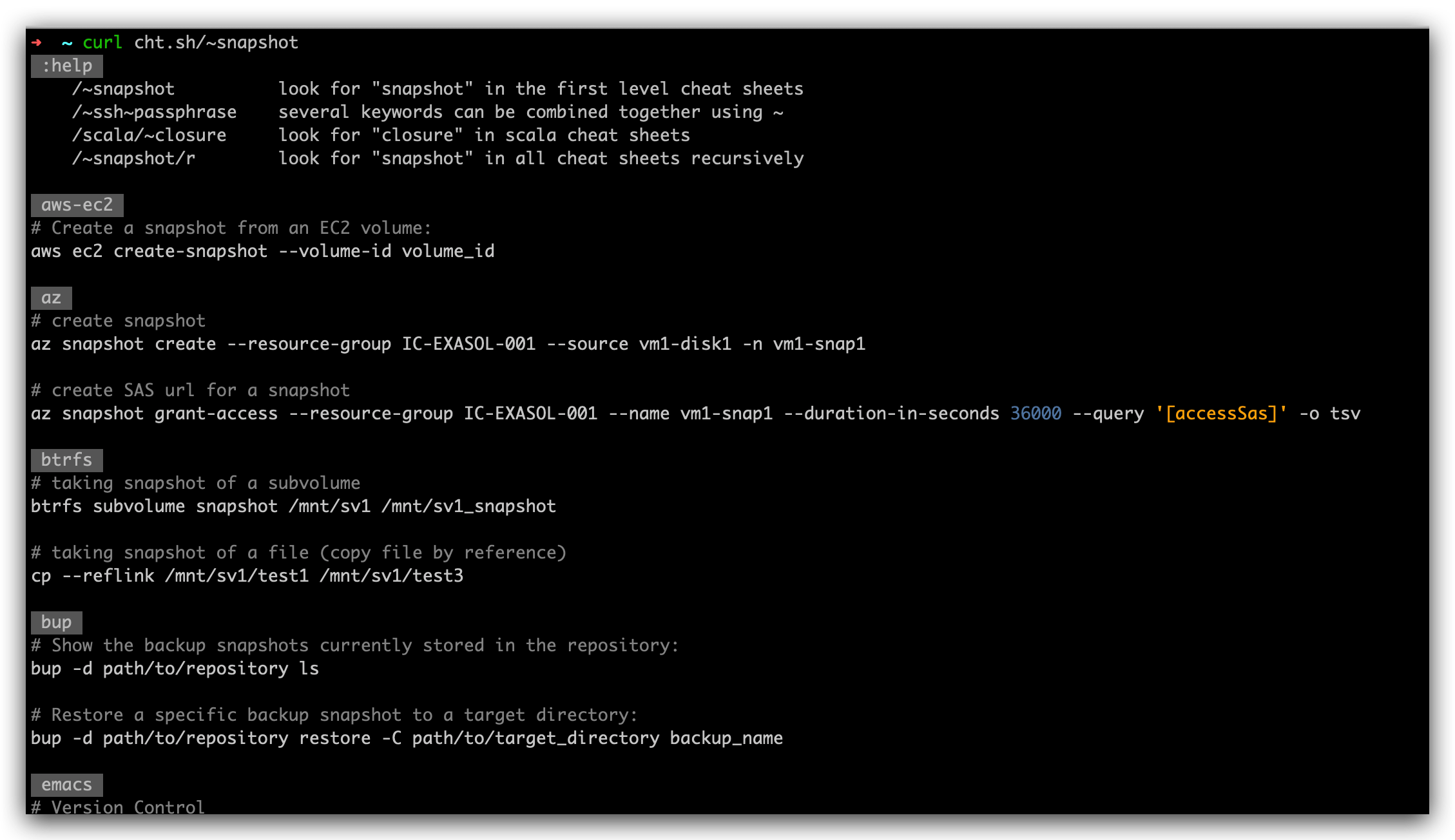Select the 'aws-ec2' section label
The height and width of the screenshot is (840, 1455).
click(x=77, y=205)
